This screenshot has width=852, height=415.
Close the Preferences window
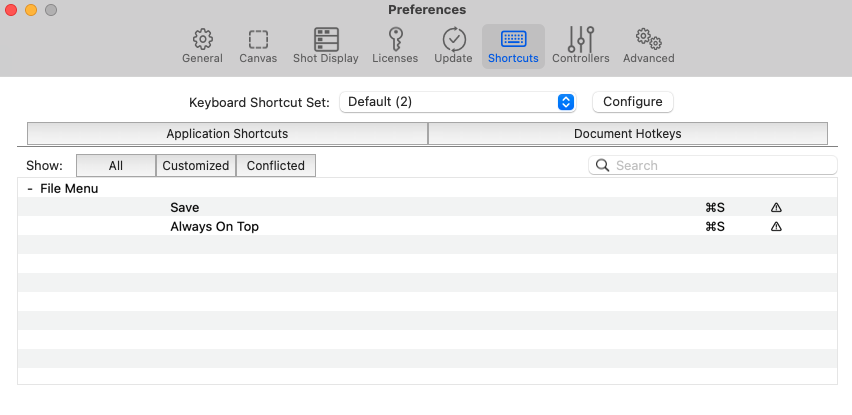tap(11, 10)
